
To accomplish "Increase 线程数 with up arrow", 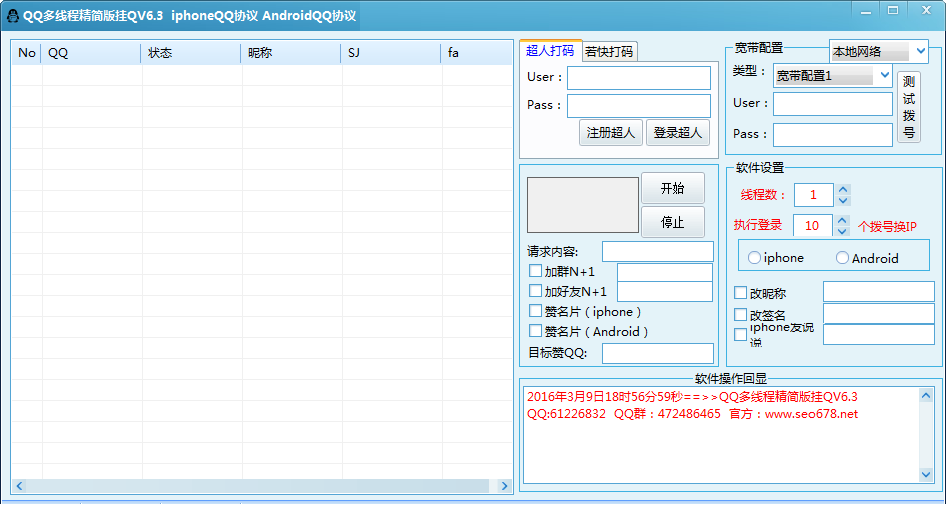I will 843,189.
